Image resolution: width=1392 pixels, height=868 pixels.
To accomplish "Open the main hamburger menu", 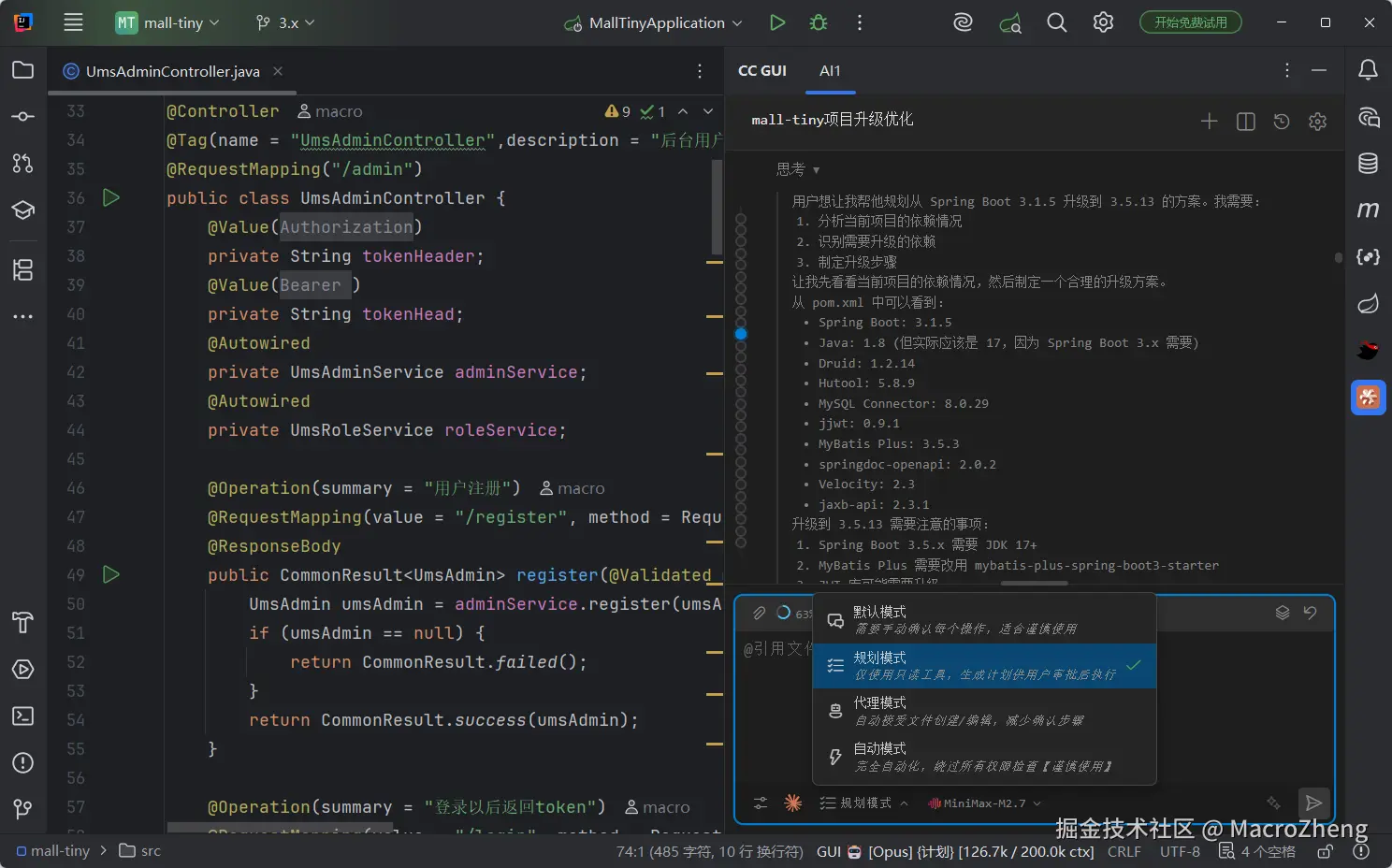I will pos(73,22).
